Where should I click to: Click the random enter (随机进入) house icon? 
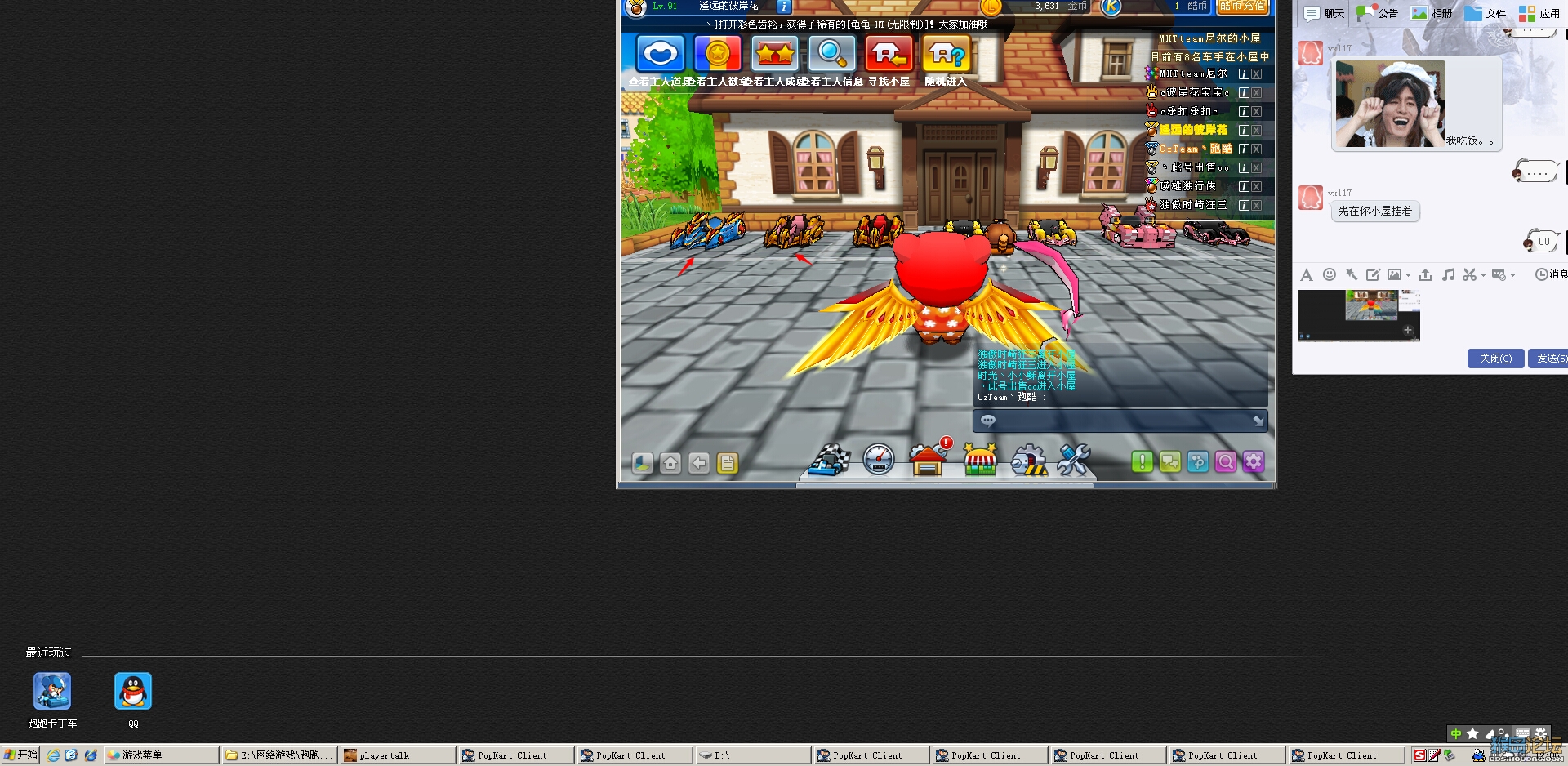[946, 55]
